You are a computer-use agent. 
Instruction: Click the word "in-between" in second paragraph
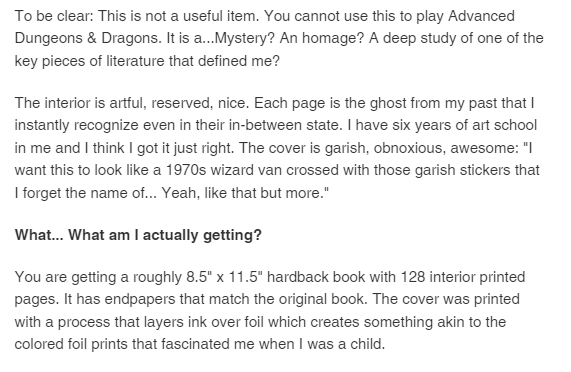pyautogui.click(x=265, y=126)
